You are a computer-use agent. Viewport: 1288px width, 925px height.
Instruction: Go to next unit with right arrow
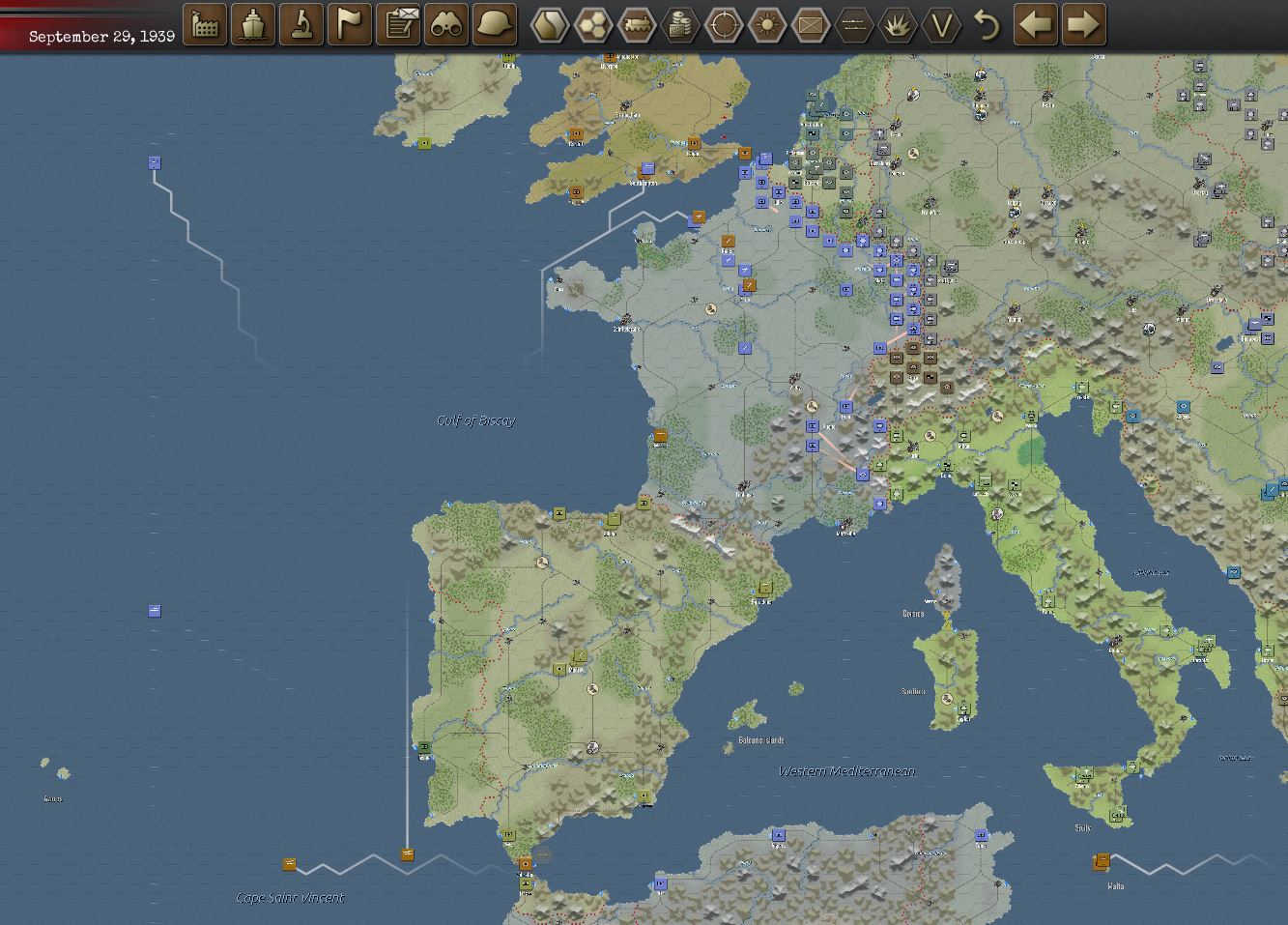(1084, 24)
